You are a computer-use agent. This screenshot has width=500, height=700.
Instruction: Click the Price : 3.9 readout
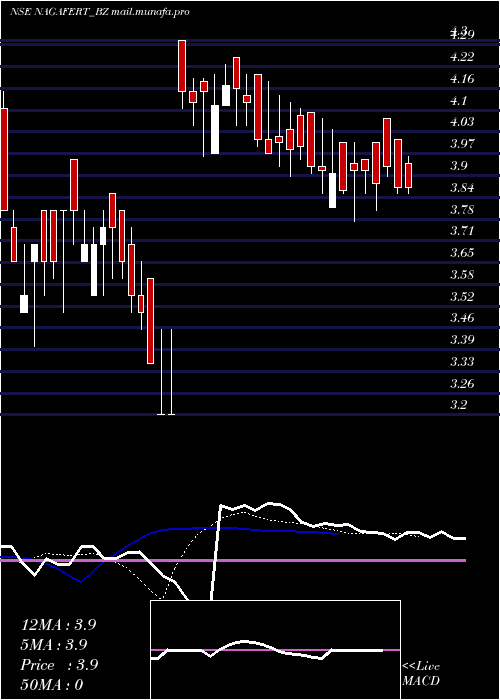point(59,665)
